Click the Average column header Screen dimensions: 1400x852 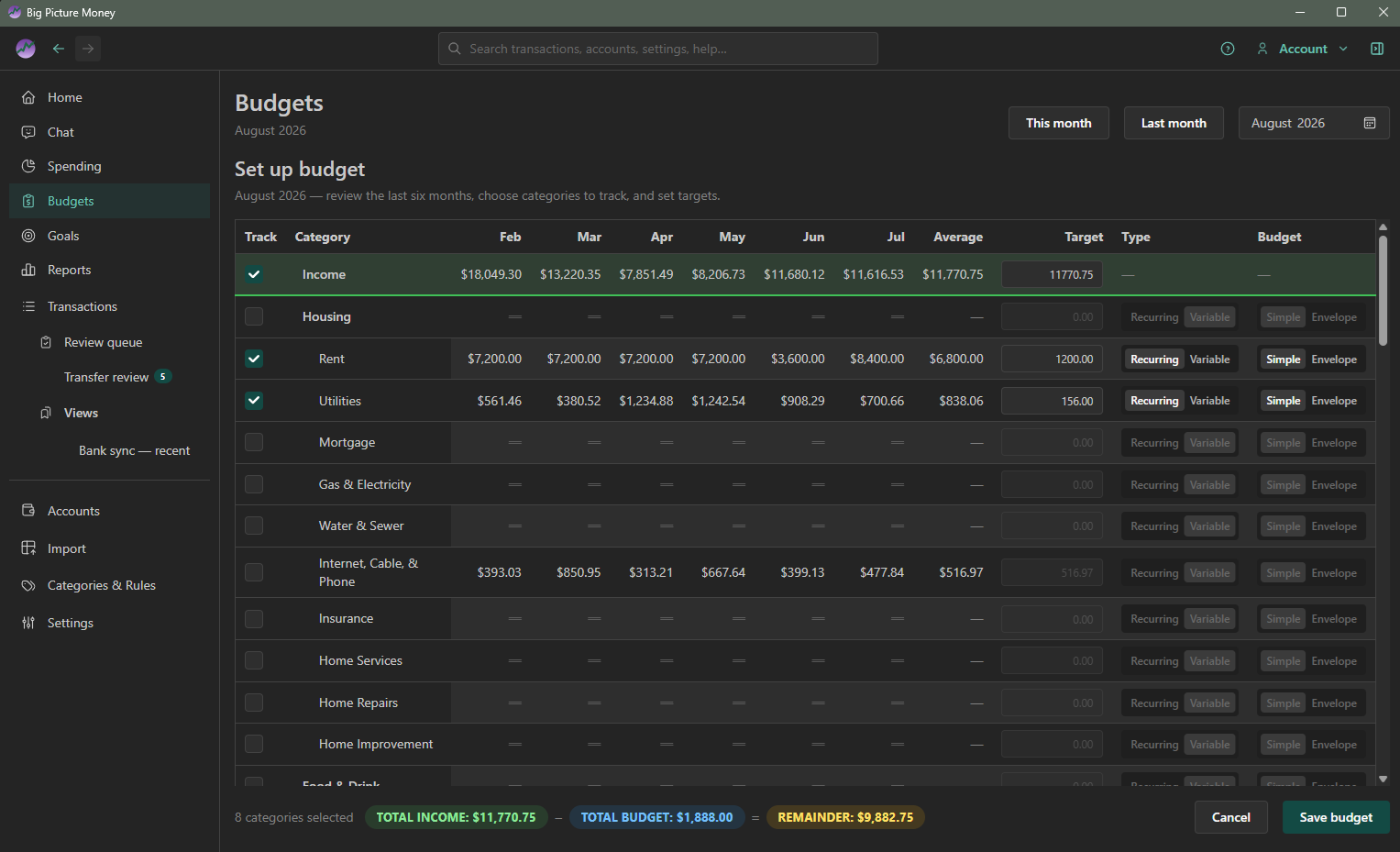pos(958,237)
